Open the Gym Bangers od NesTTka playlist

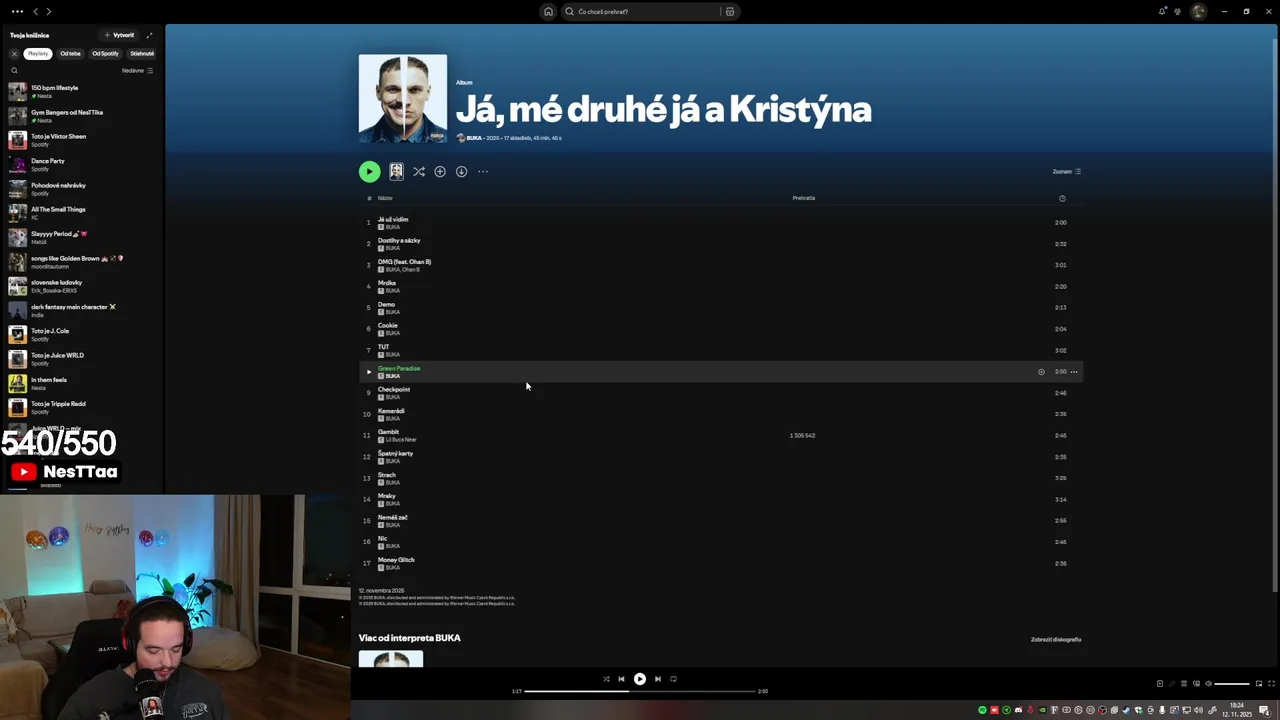(80, 116)
